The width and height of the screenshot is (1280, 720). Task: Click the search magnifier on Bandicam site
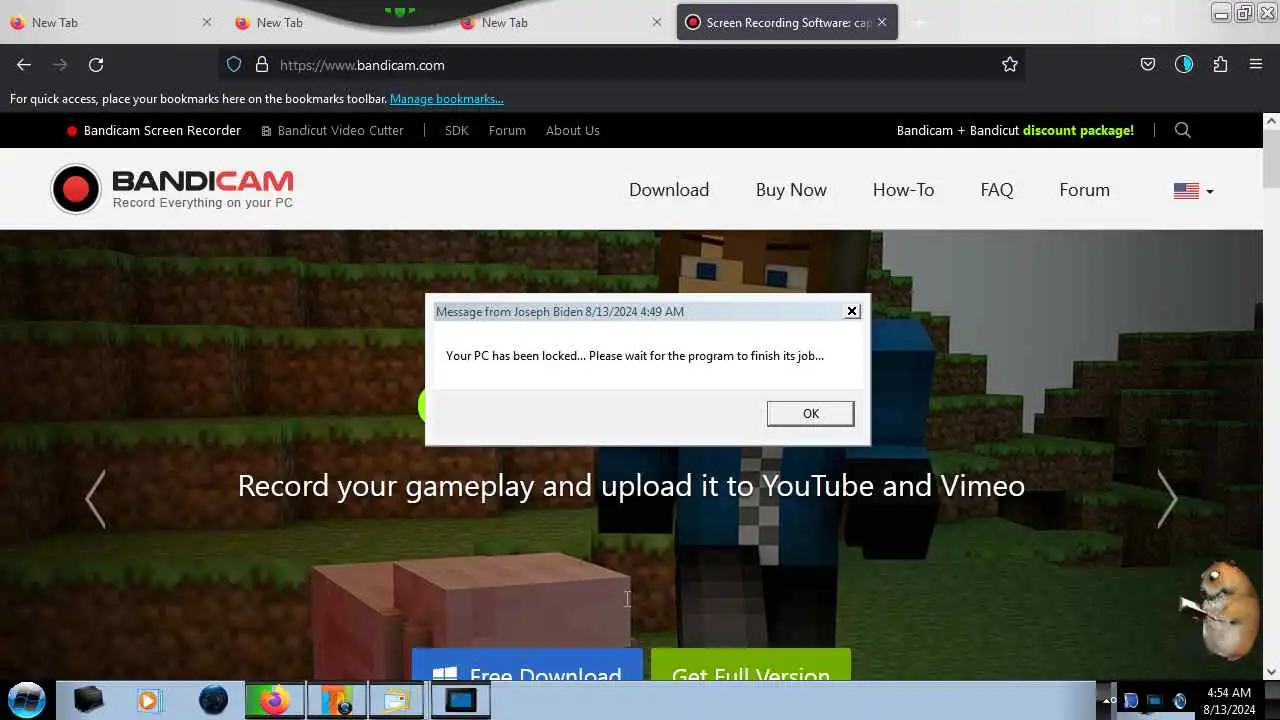point(1183,130)
